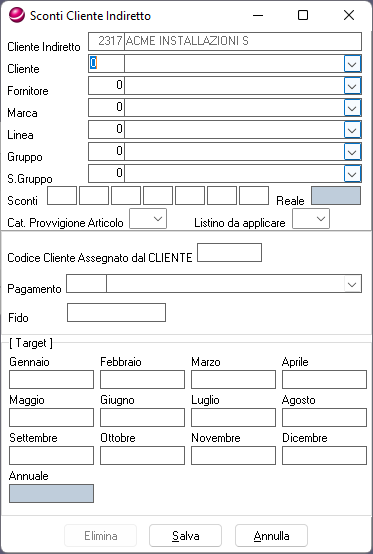Viewport: 373px width, 554px height.
Task: Open the Gruppo dropdown arrow
Action: (x=352, y=152)
